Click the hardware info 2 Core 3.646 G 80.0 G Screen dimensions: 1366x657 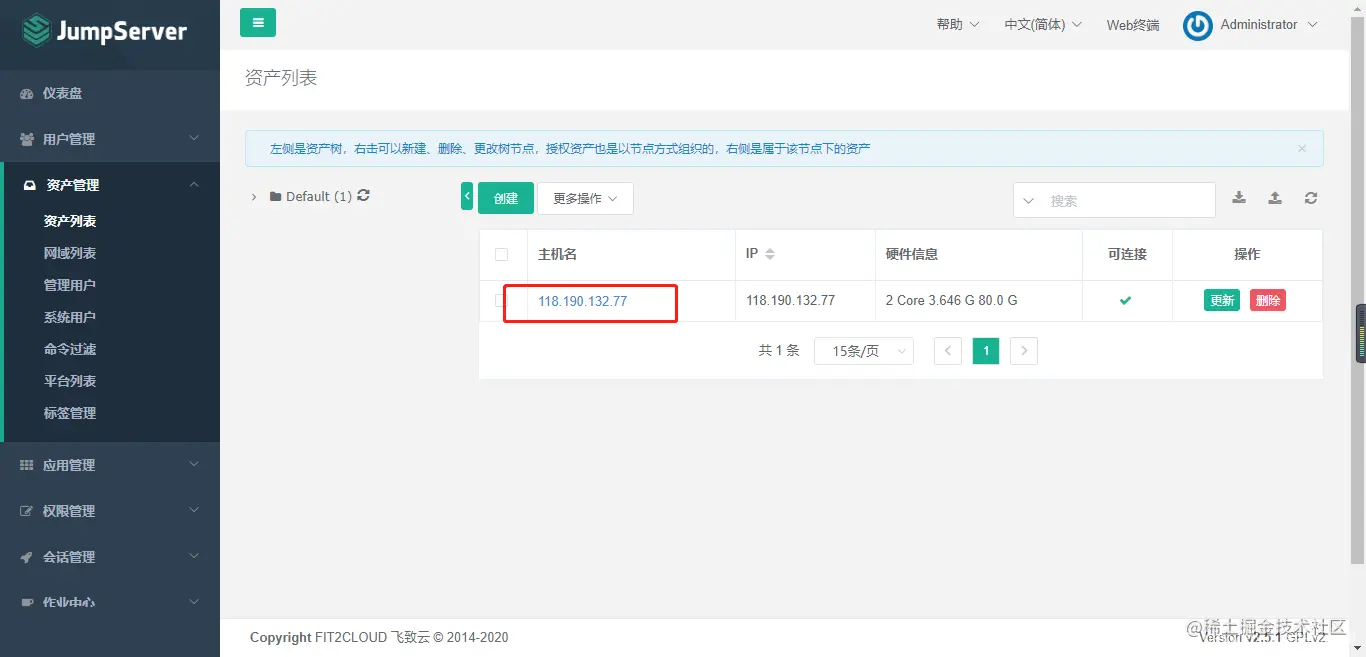(x=952, y=300)
